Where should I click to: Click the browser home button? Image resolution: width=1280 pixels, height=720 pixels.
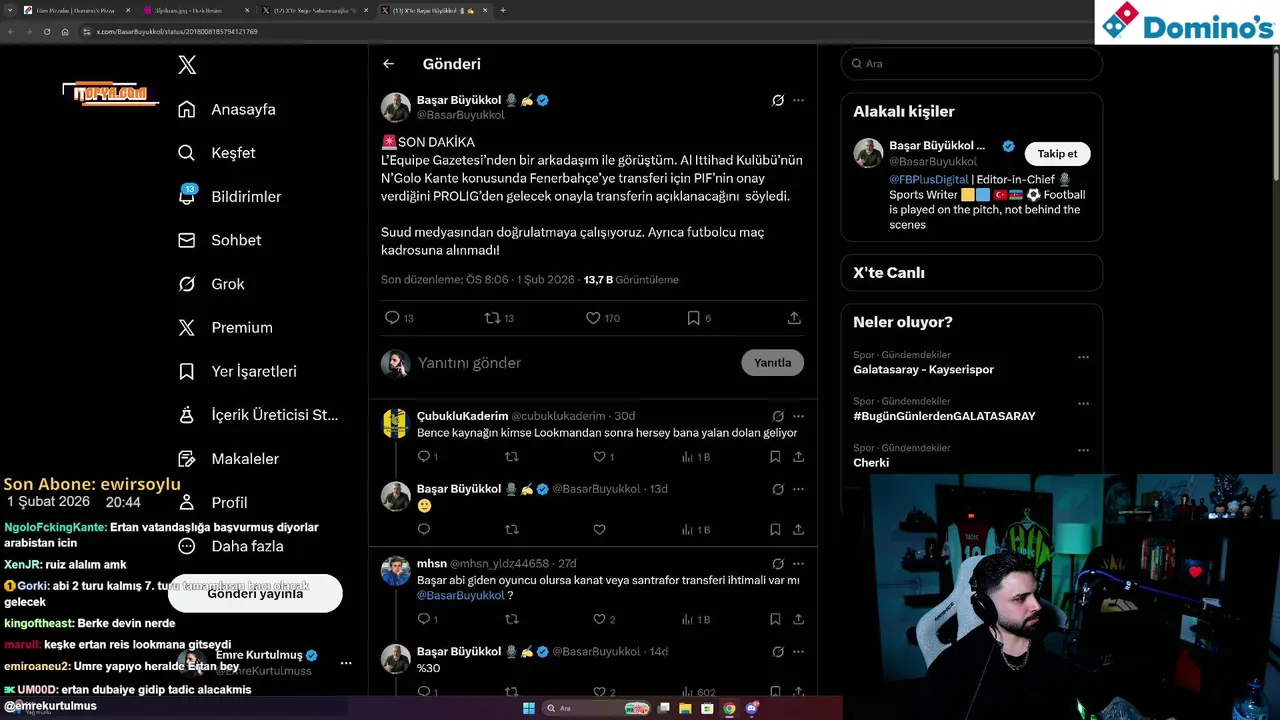coord(65,32)
